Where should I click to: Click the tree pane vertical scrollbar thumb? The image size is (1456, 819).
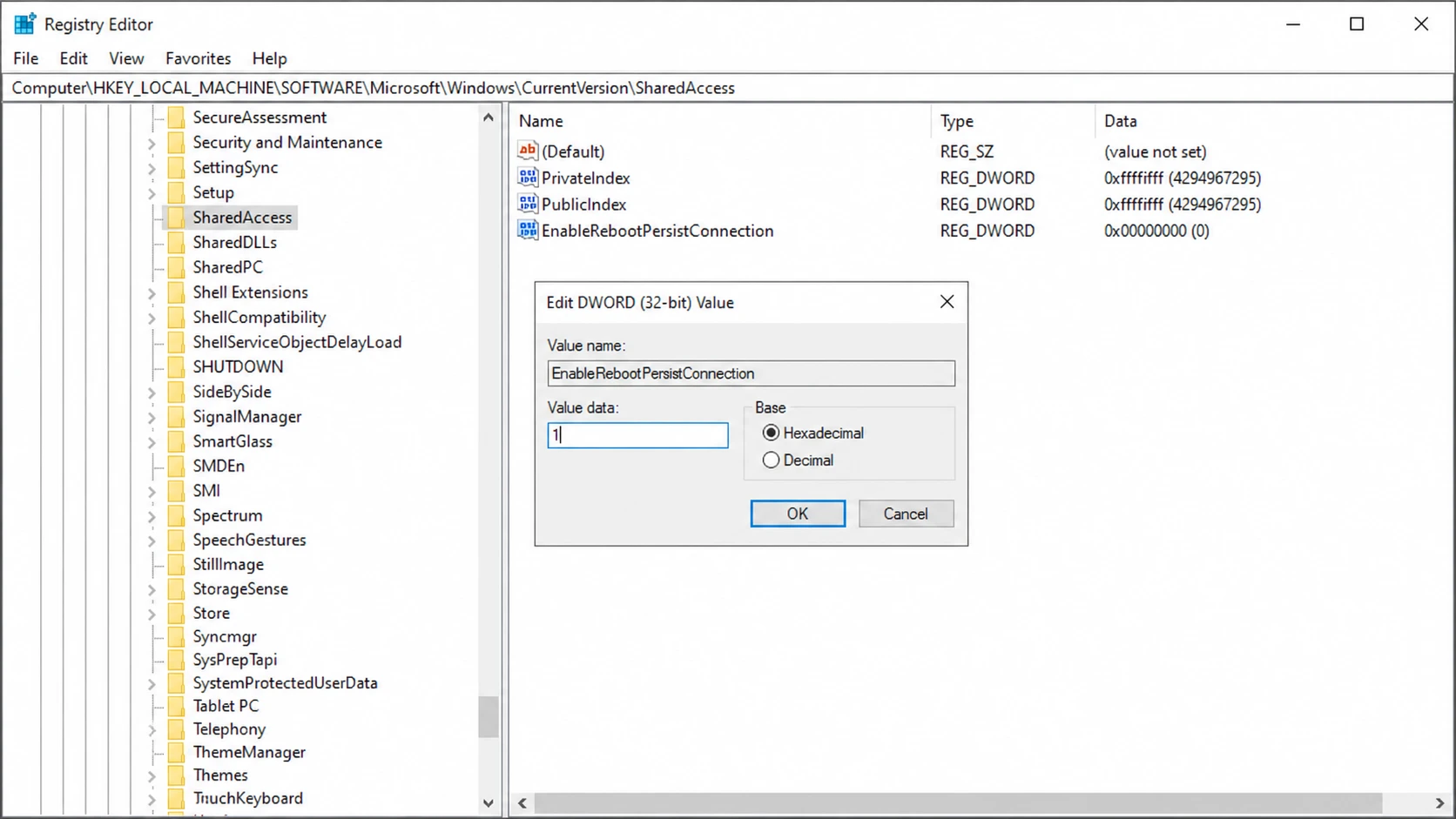click(x=489, y=717)
